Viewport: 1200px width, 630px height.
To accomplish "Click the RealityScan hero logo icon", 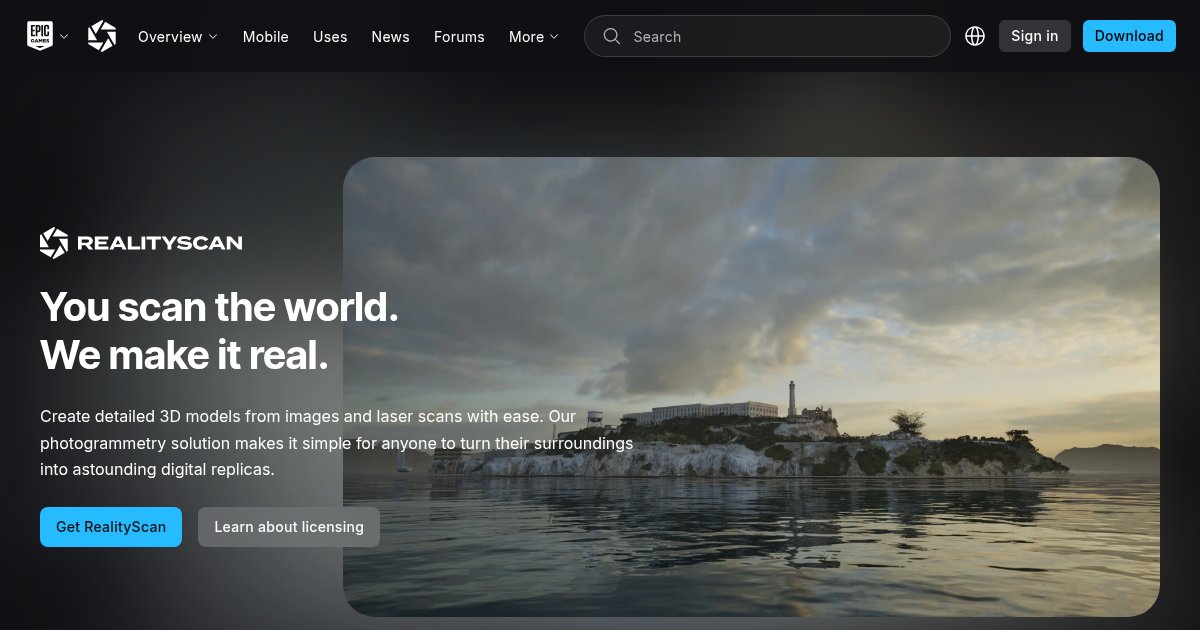I will (x=54, y=242).
